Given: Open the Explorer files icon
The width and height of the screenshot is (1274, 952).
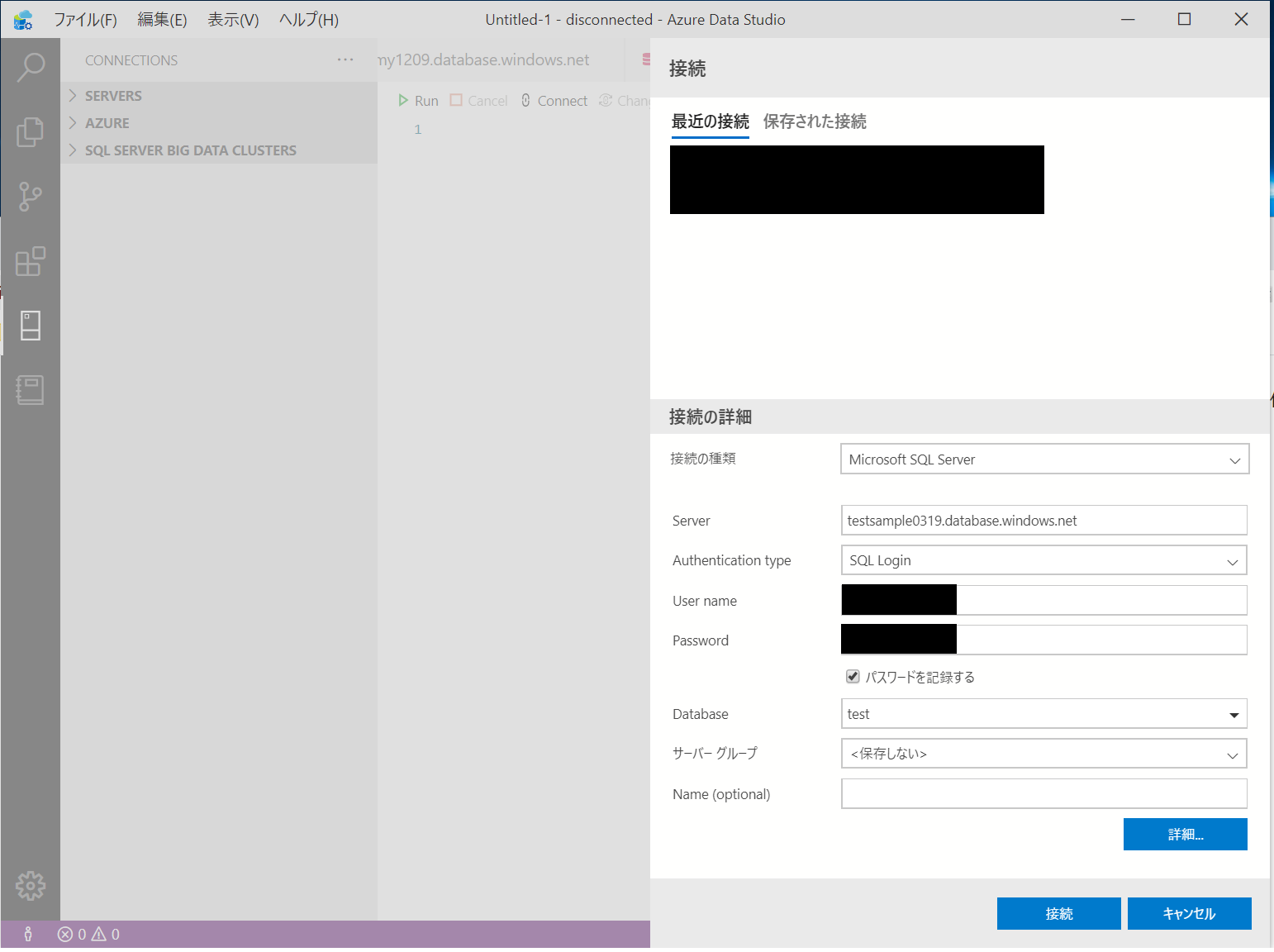Looking at the screenshot, I should (x=31, y=131).
